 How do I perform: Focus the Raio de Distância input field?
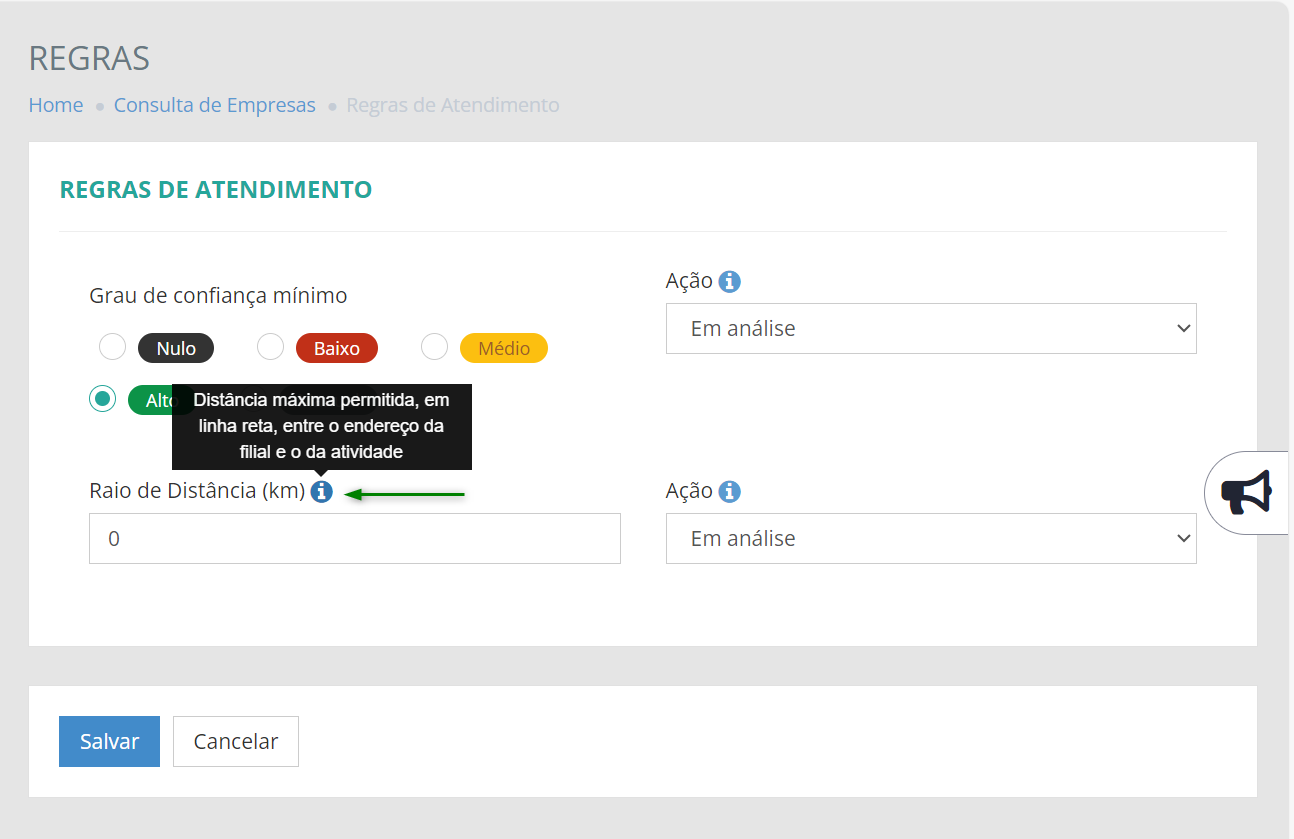pos(354,538)
